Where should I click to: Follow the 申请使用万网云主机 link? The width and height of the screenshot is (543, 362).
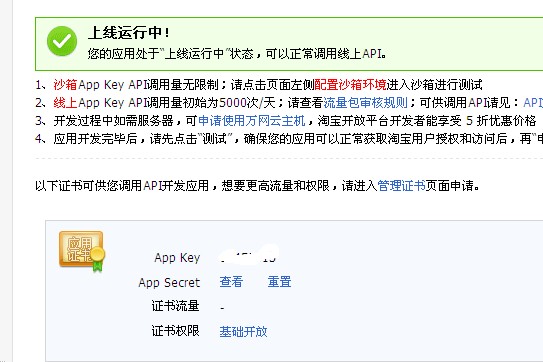coord(252,121)
